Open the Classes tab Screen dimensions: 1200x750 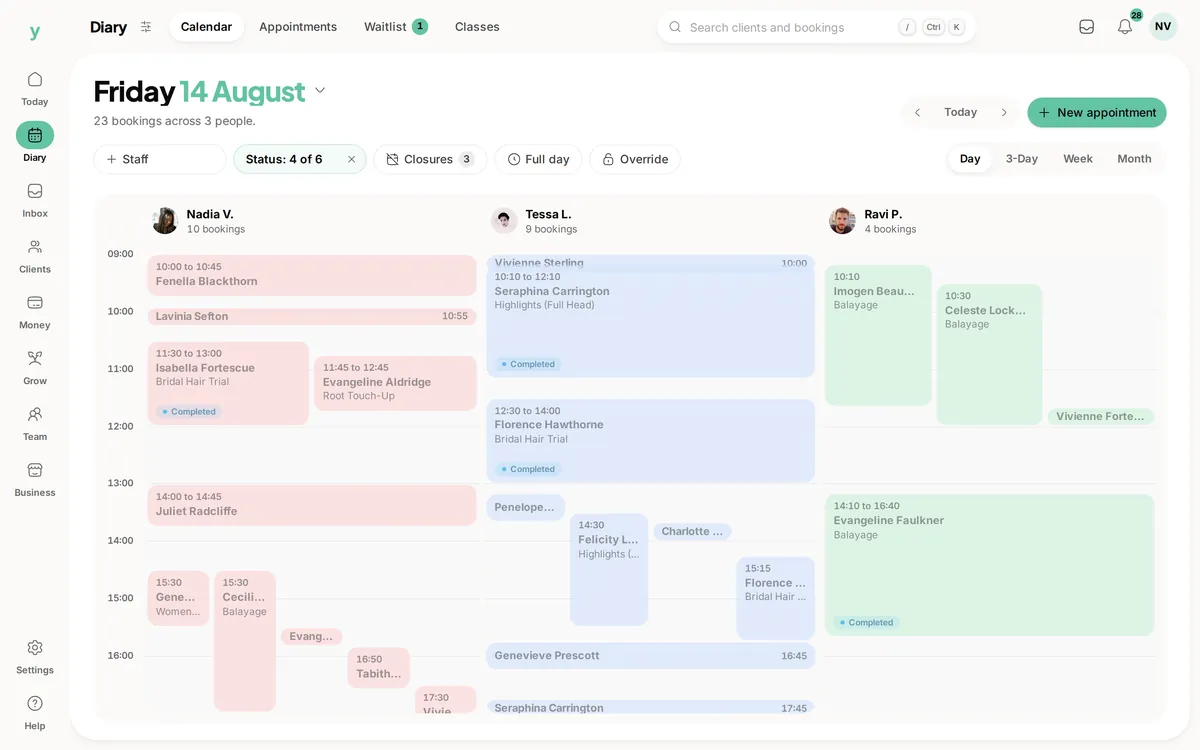coord(477,27)
